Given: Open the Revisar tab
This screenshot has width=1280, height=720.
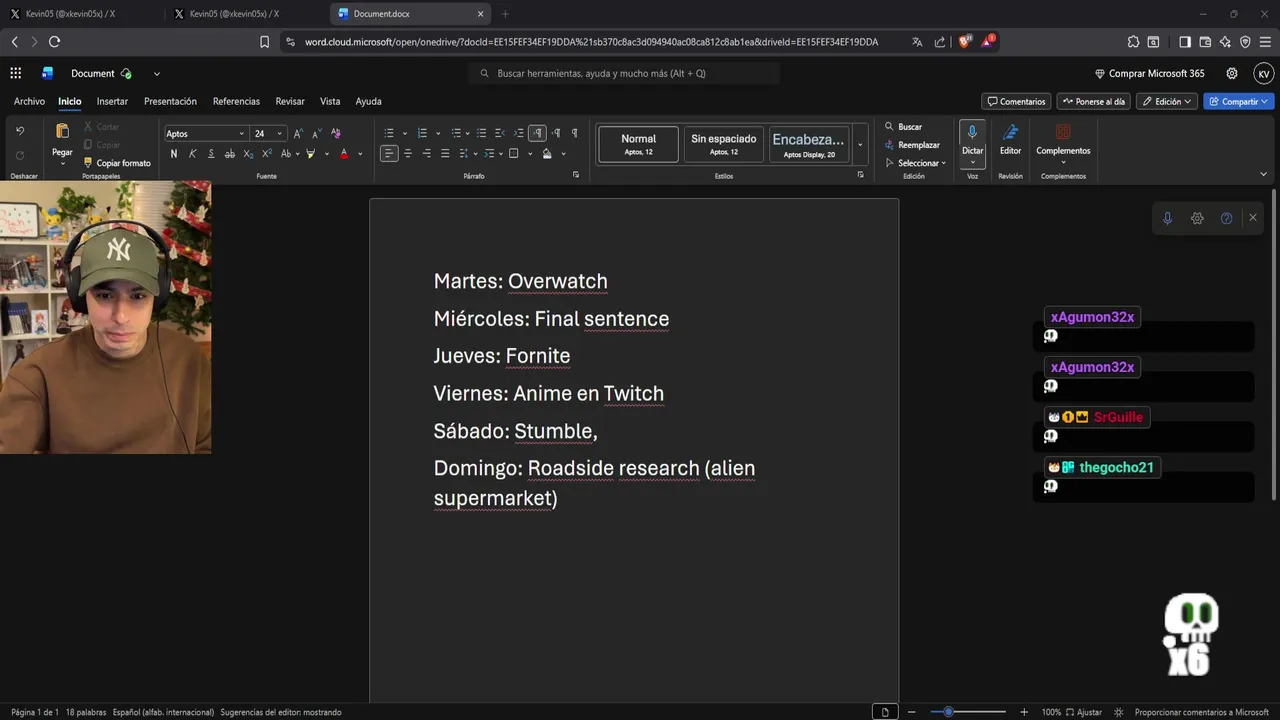Looking at the screenshot, I should (x=290, y=101).
